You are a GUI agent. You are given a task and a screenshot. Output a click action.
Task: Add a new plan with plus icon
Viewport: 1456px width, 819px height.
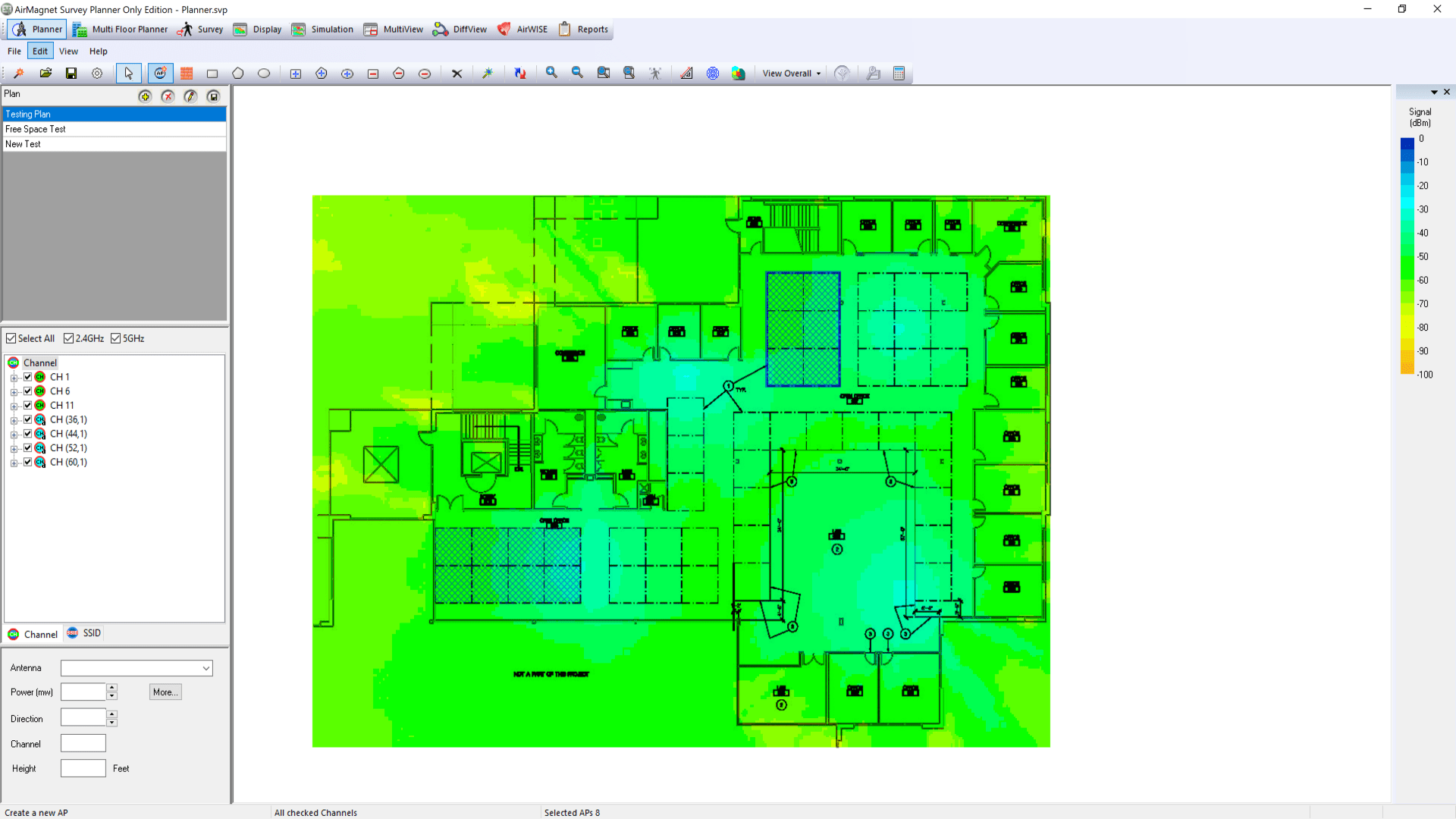pos(145,96)
